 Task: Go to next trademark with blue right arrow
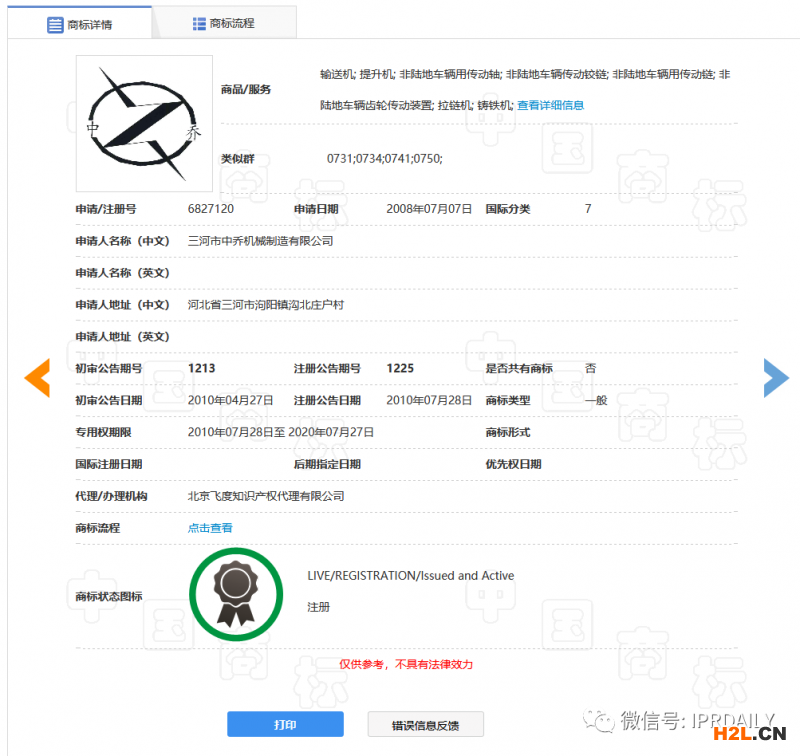click(x=775, y=377)
